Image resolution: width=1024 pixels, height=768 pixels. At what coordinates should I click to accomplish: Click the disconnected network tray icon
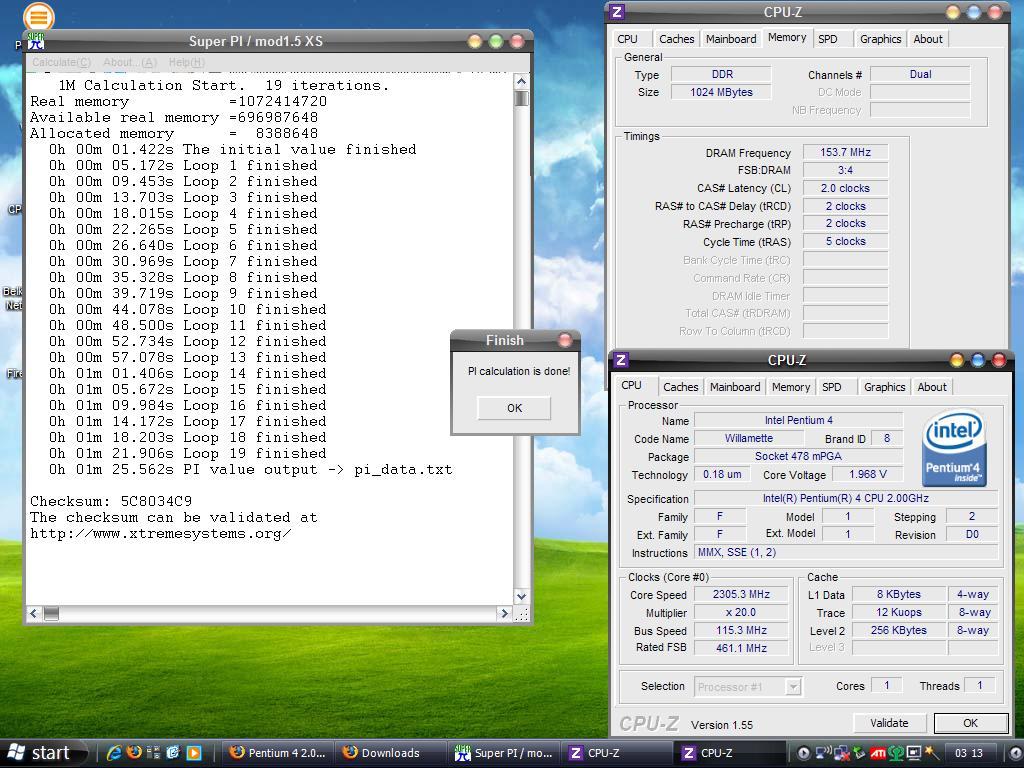click(842, 753)
